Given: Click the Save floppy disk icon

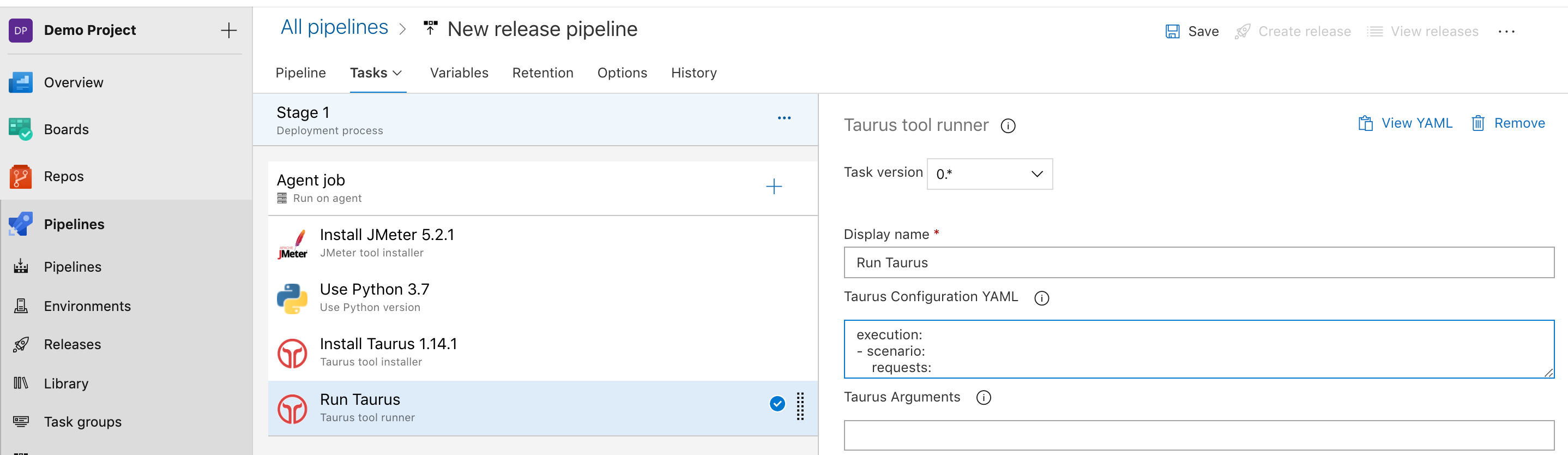Looking at the screenshot, I should pos(1172,32).
